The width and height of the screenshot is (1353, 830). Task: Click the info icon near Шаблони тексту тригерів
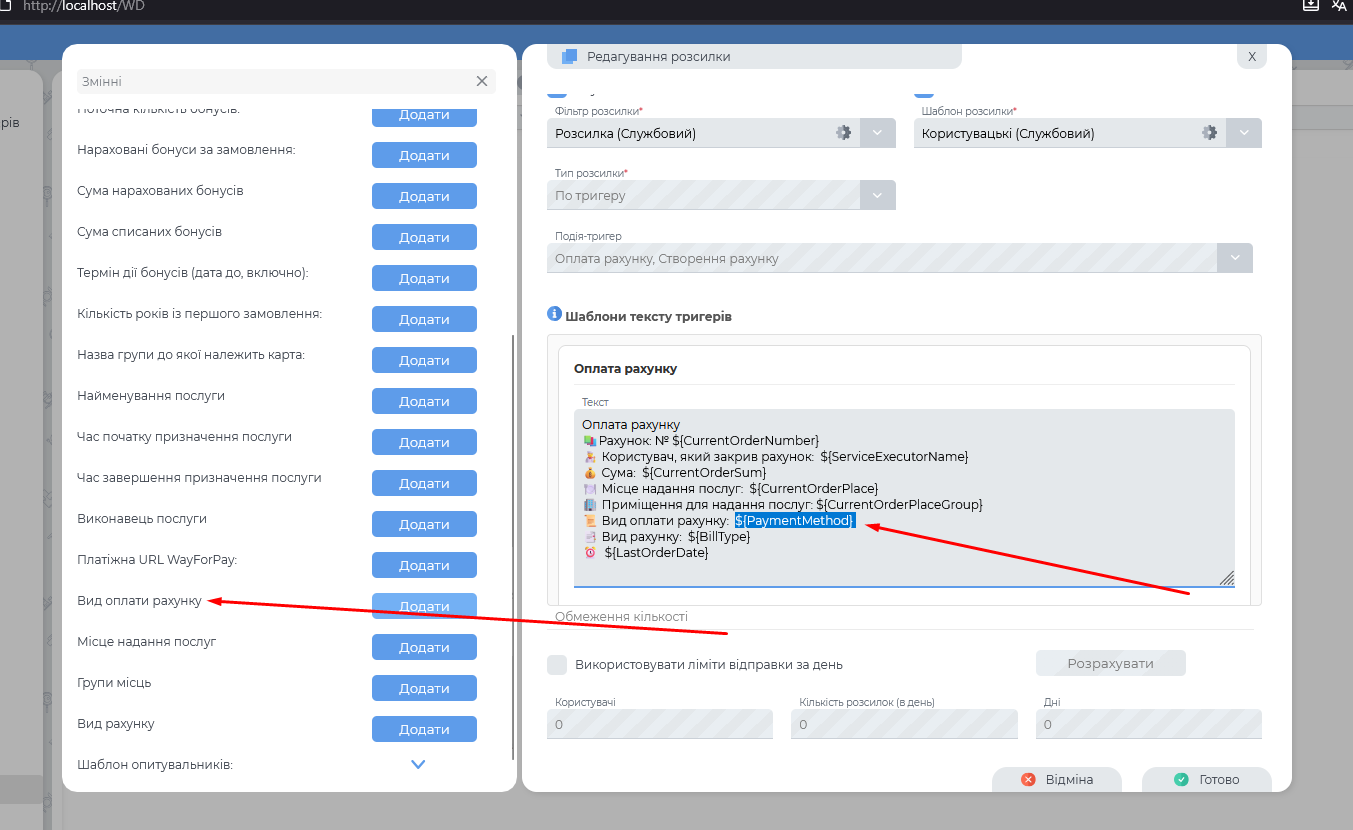[555, 314]
